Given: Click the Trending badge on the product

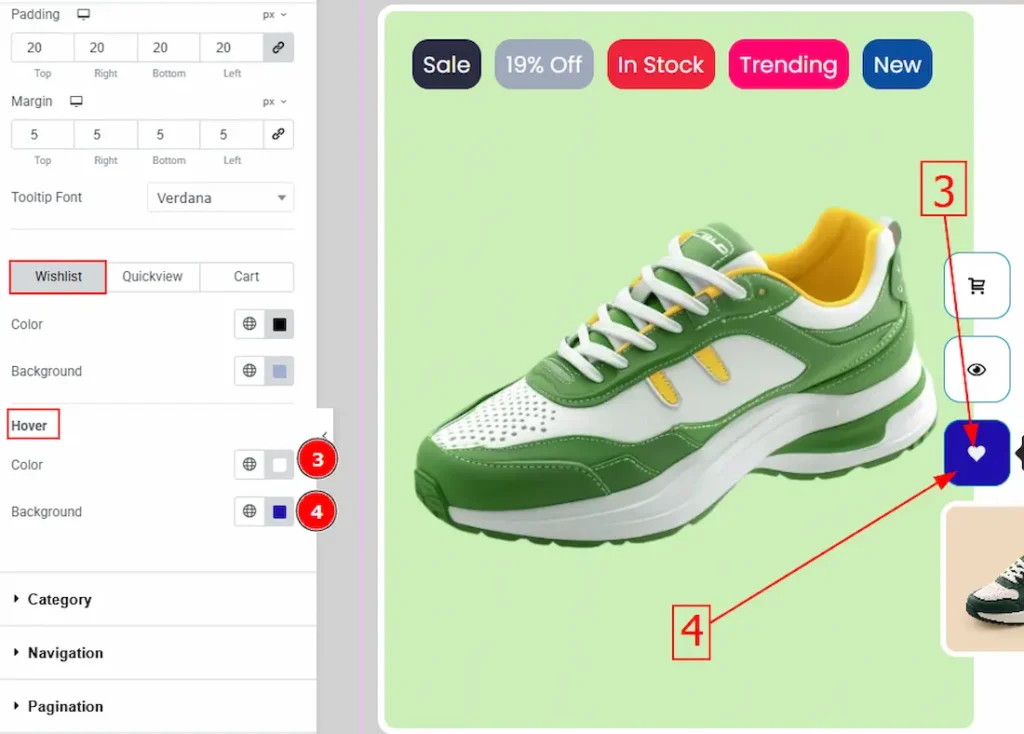Looking at the screenshot, I should [788, 65].
